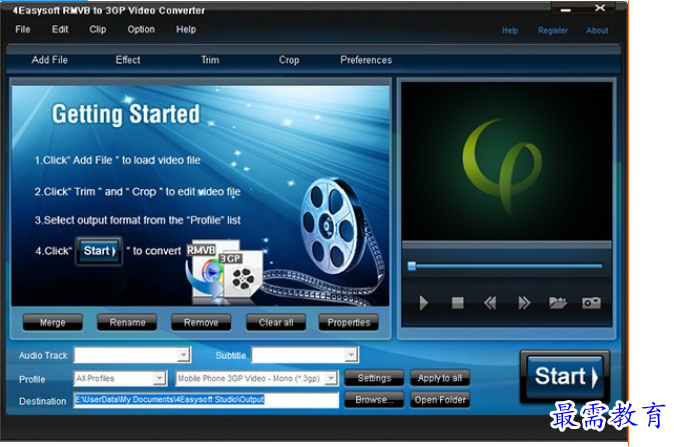Expand the Subtitle dropdown

351,355
